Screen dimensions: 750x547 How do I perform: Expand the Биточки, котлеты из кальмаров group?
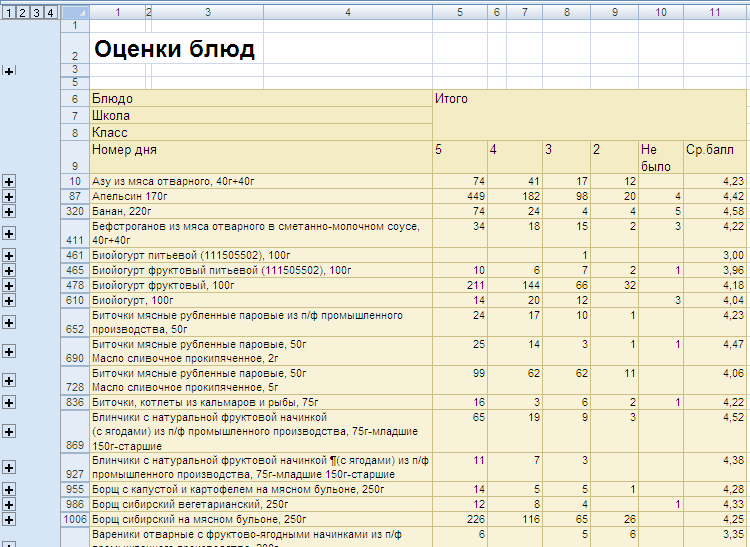[x=9, y=403]
